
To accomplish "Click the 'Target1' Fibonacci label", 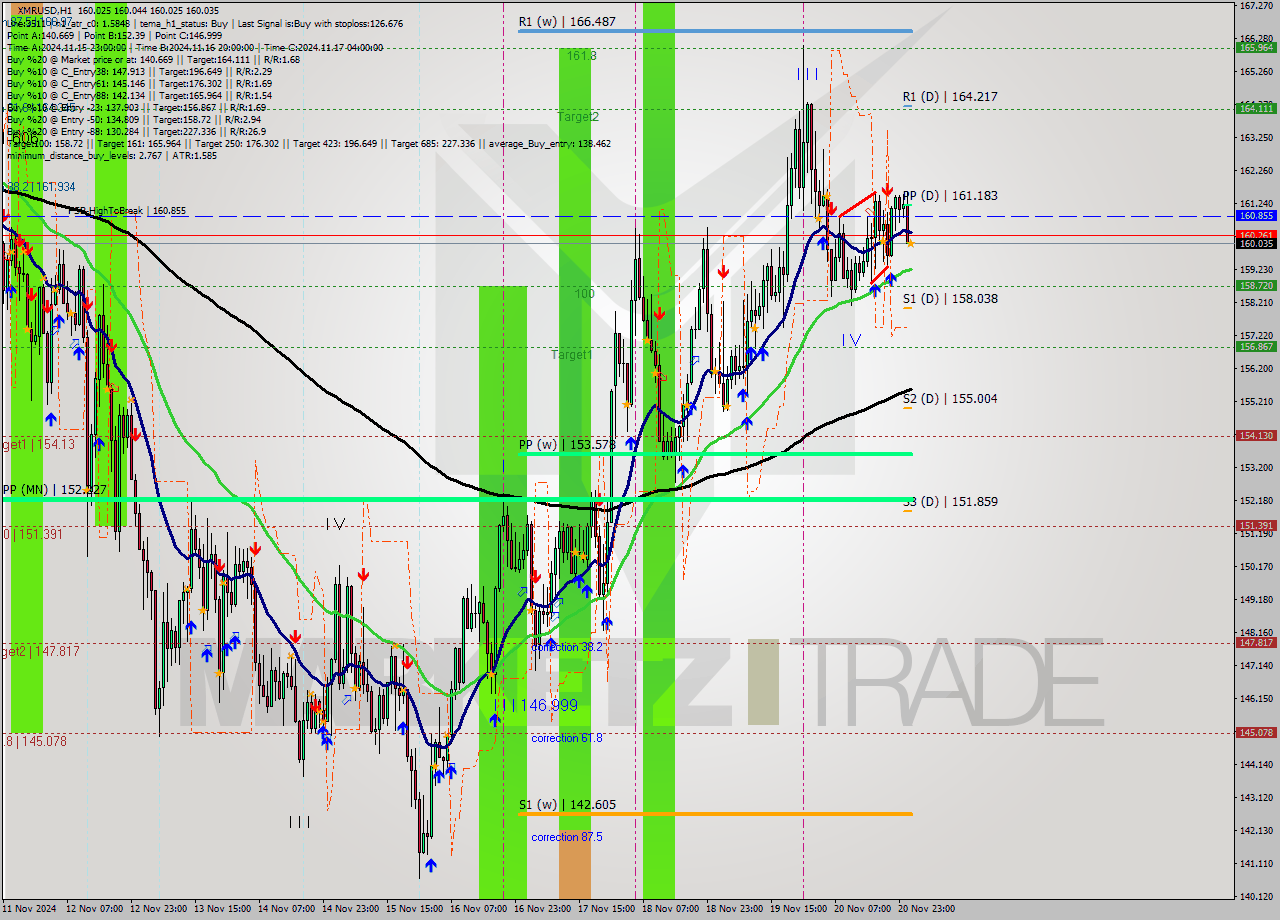I will [x=572, y=355].
